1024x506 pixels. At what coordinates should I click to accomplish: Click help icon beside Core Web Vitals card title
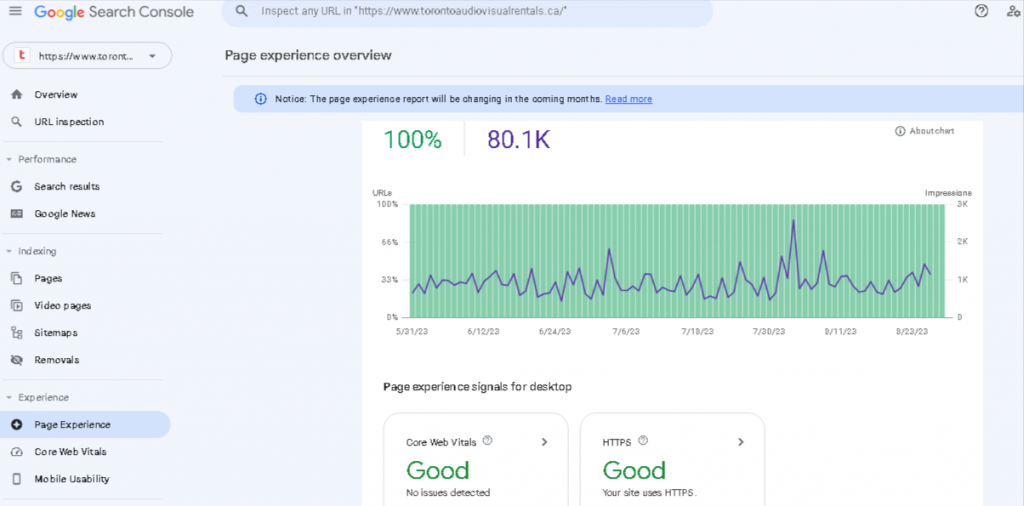coord(487,441)
